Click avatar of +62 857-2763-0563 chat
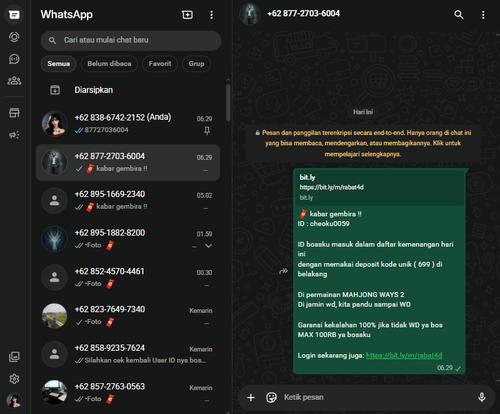This screenshot has width=500, height=414. pyautogui.click(x=54, y=393)
